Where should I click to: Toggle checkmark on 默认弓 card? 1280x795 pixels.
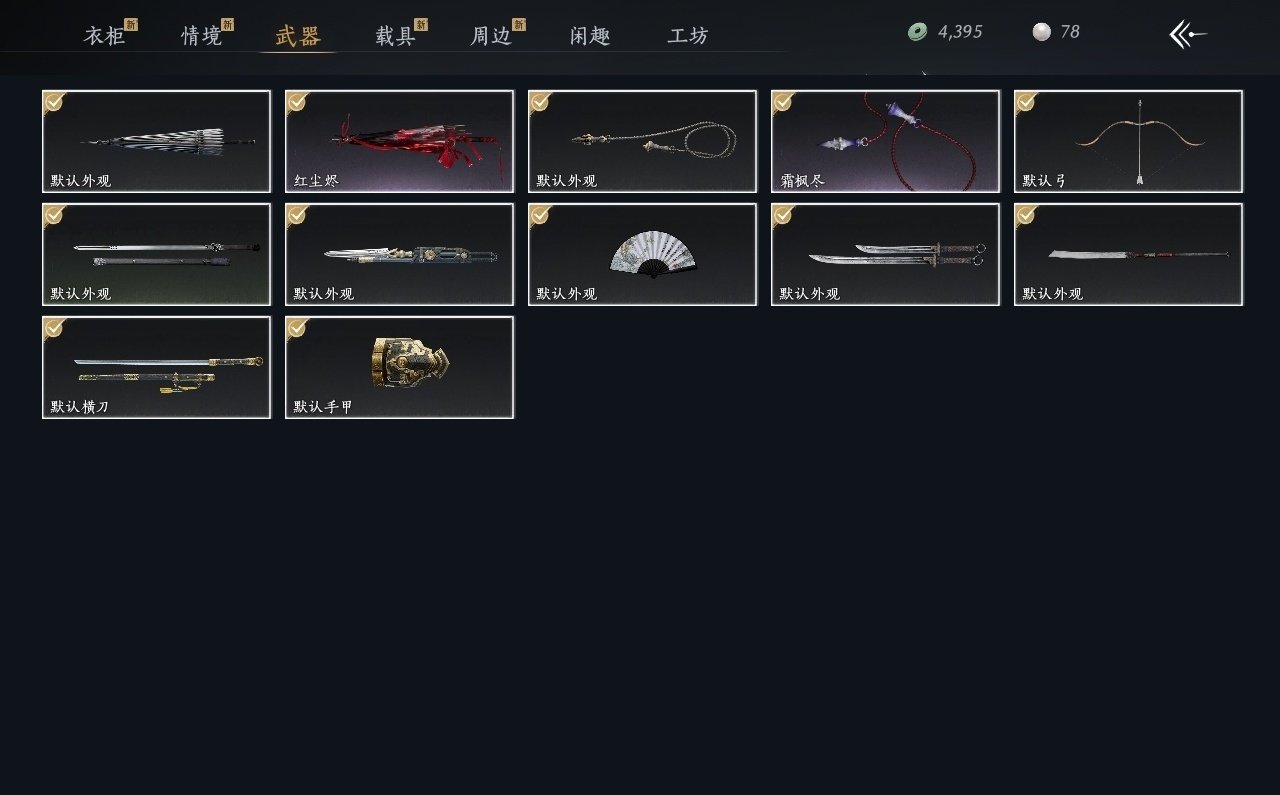1026,101
